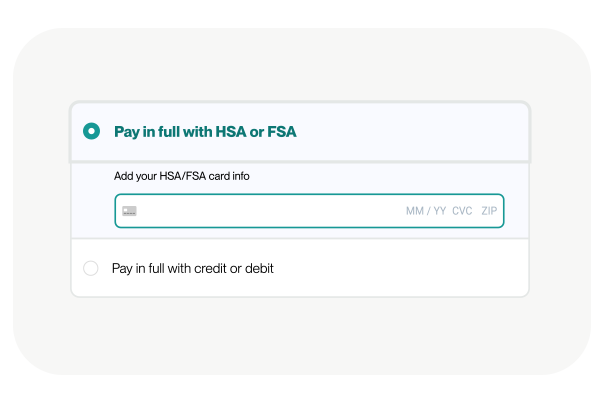Image resolution: width=600 pixels, height=400 pixels.
Task: Focus the HSA/FSA card number input
Action: tap(260, 211)
